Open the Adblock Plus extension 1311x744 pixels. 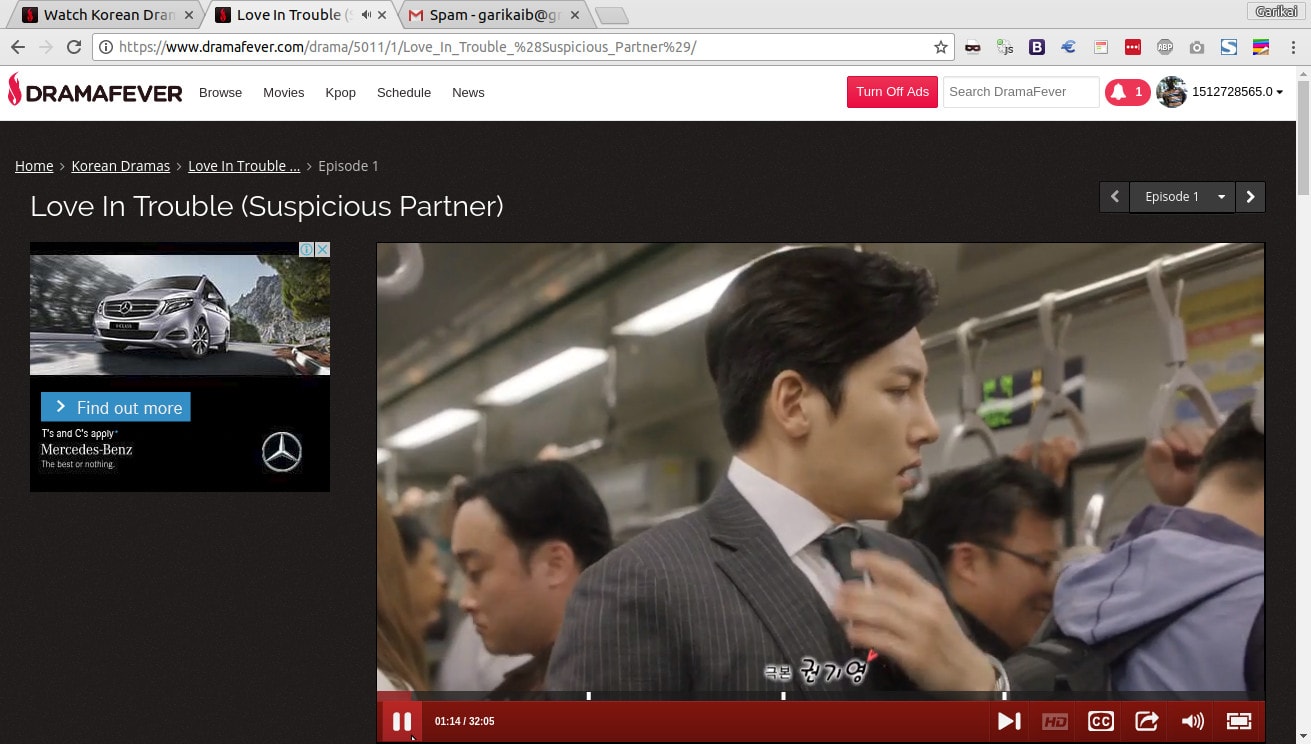pos(1164,47)
